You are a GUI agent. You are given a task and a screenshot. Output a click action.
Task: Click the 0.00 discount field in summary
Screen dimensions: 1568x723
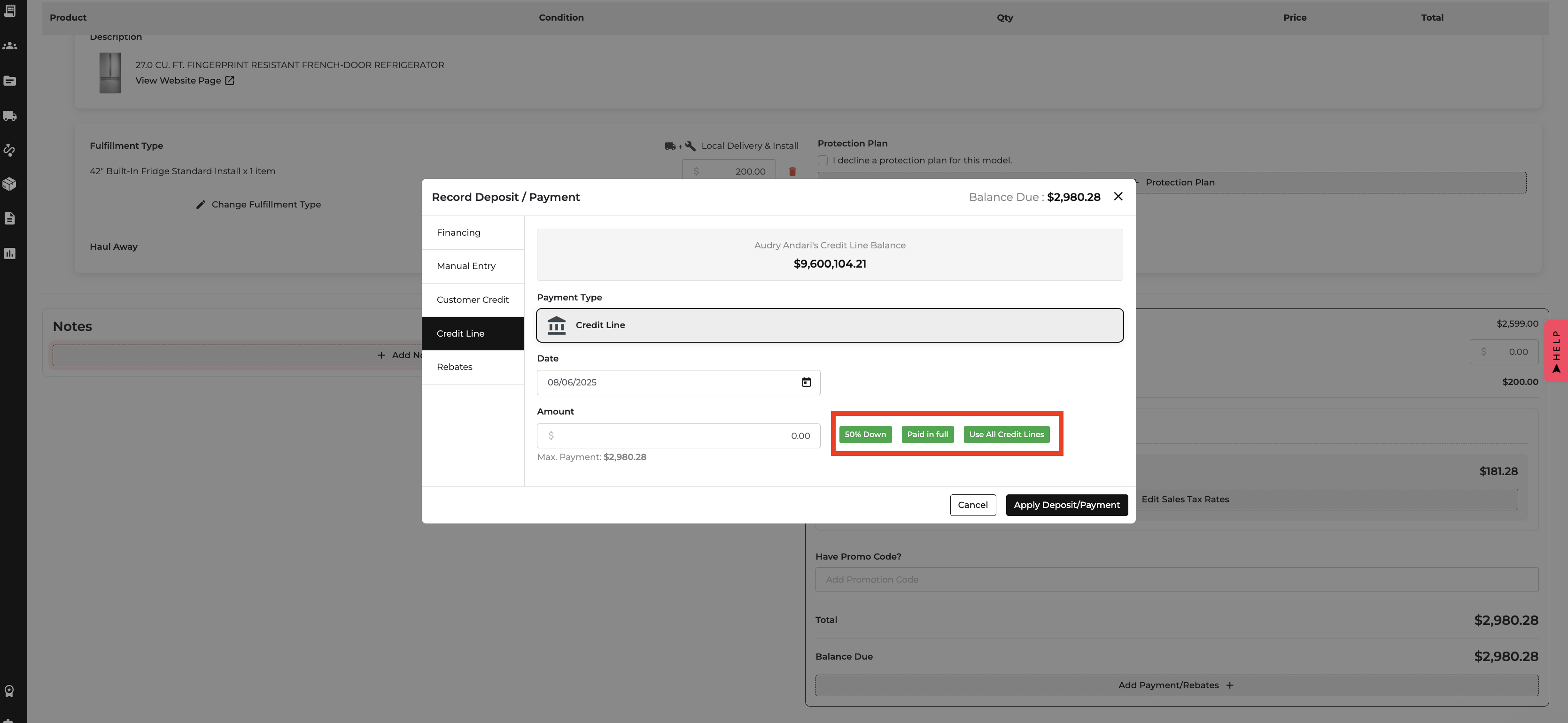point(1504,352)
